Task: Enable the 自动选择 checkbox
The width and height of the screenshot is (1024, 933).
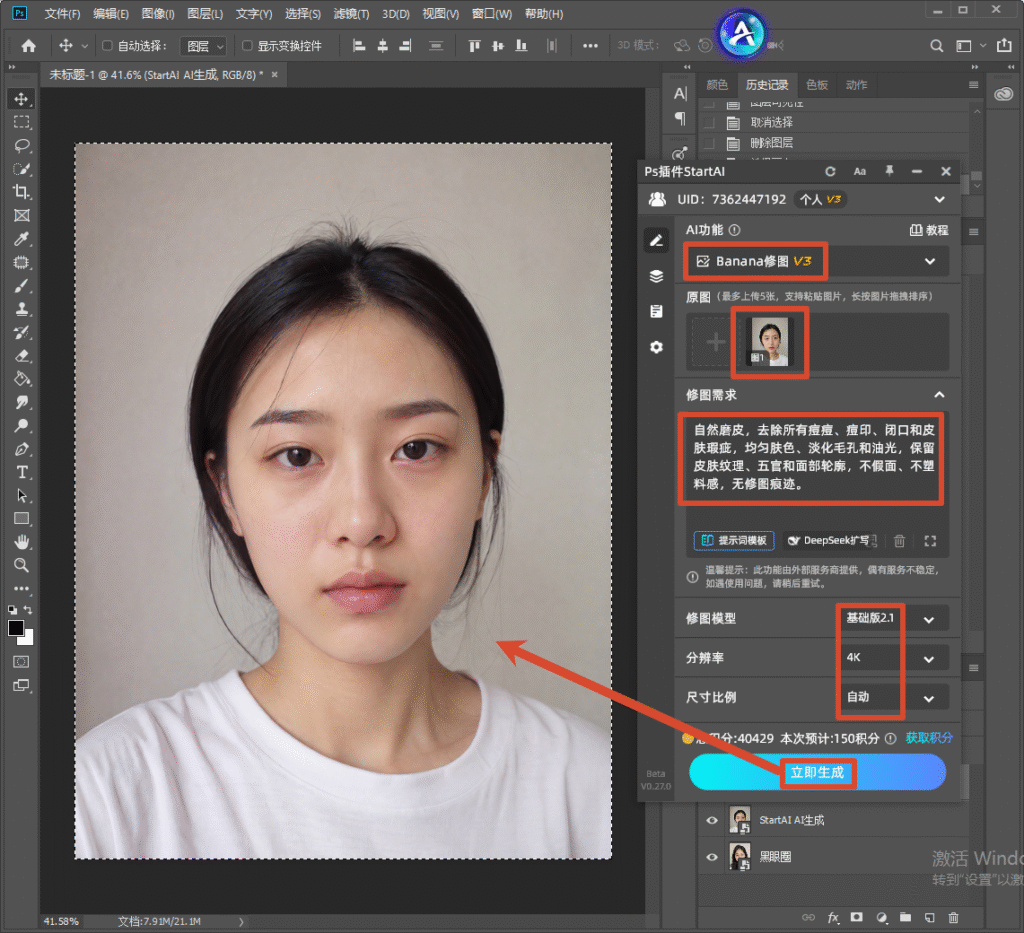Action: pos(107,46)
